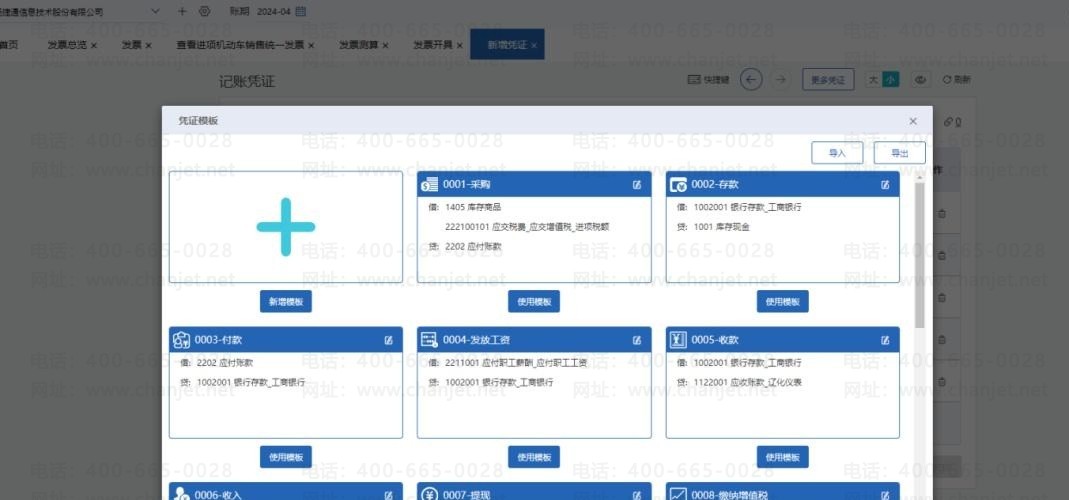Click the 更多凭证 button
1069x500 pixels.
coord(828,80)
